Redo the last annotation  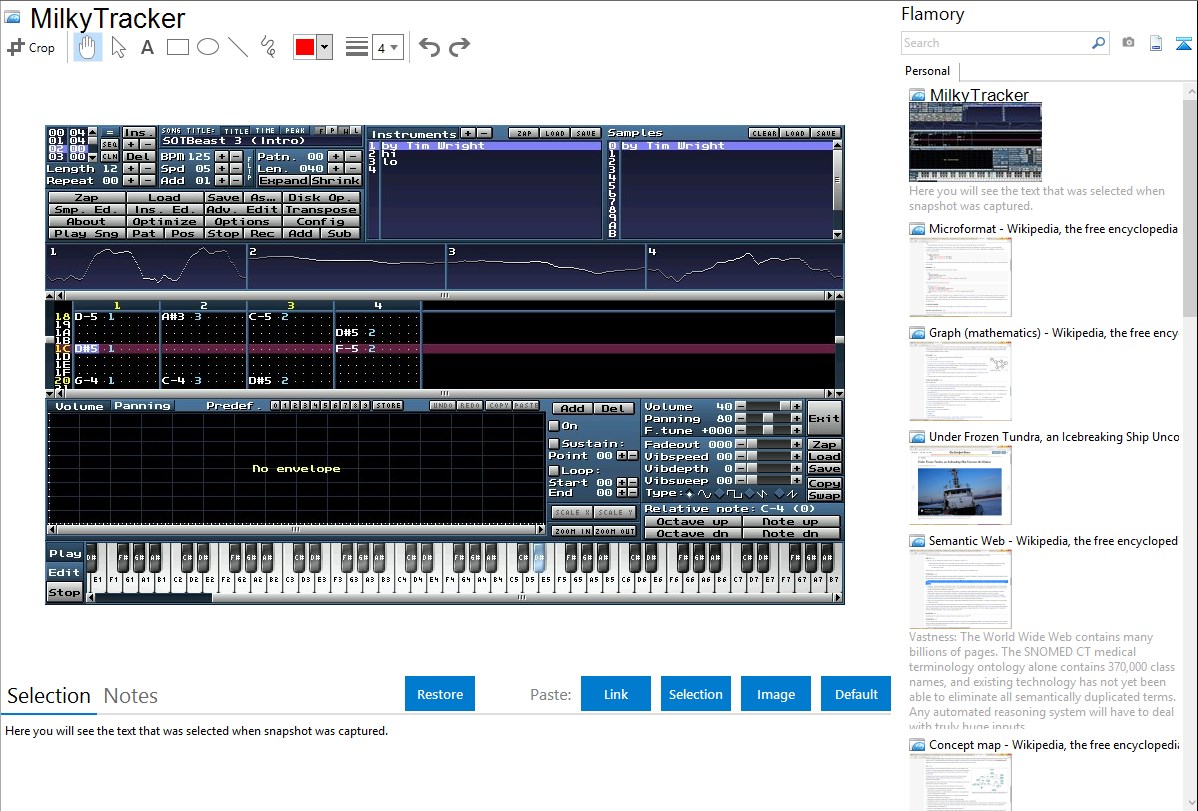click(x=459, y=47)
